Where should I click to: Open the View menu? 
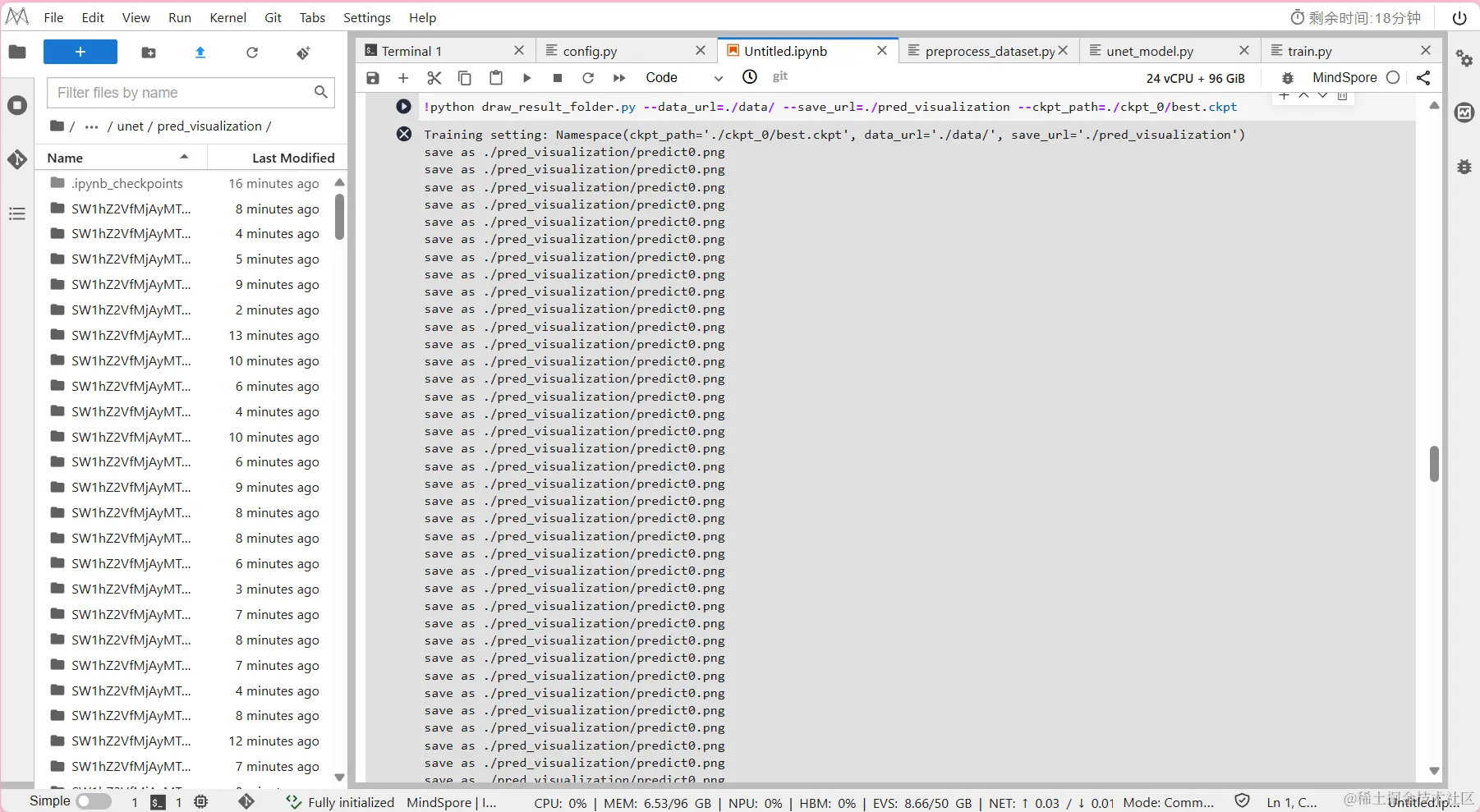click(x=136, y=18)
